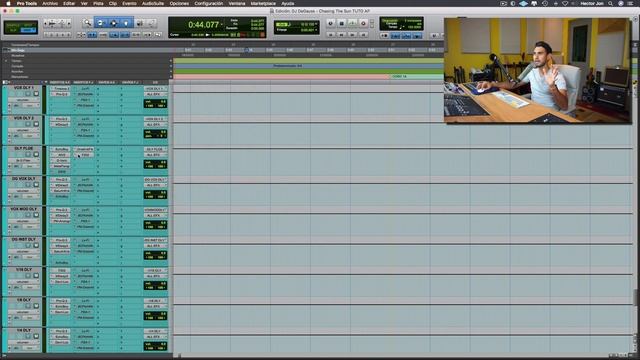Open macOS Spotlight search icon

(x=611, y=3)
